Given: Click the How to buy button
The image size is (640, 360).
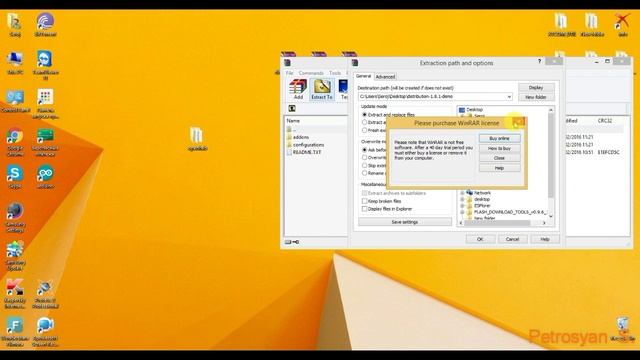Looking at the screenshot, I should (499, 149).
